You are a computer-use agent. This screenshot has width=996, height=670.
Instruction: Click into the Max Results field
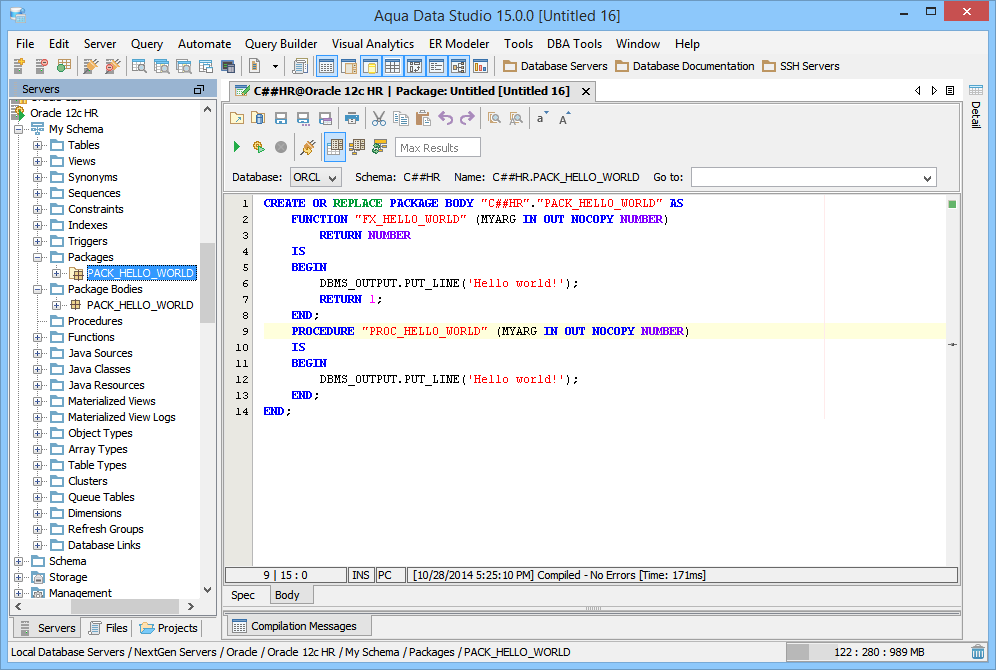click(x=438, y=148)
